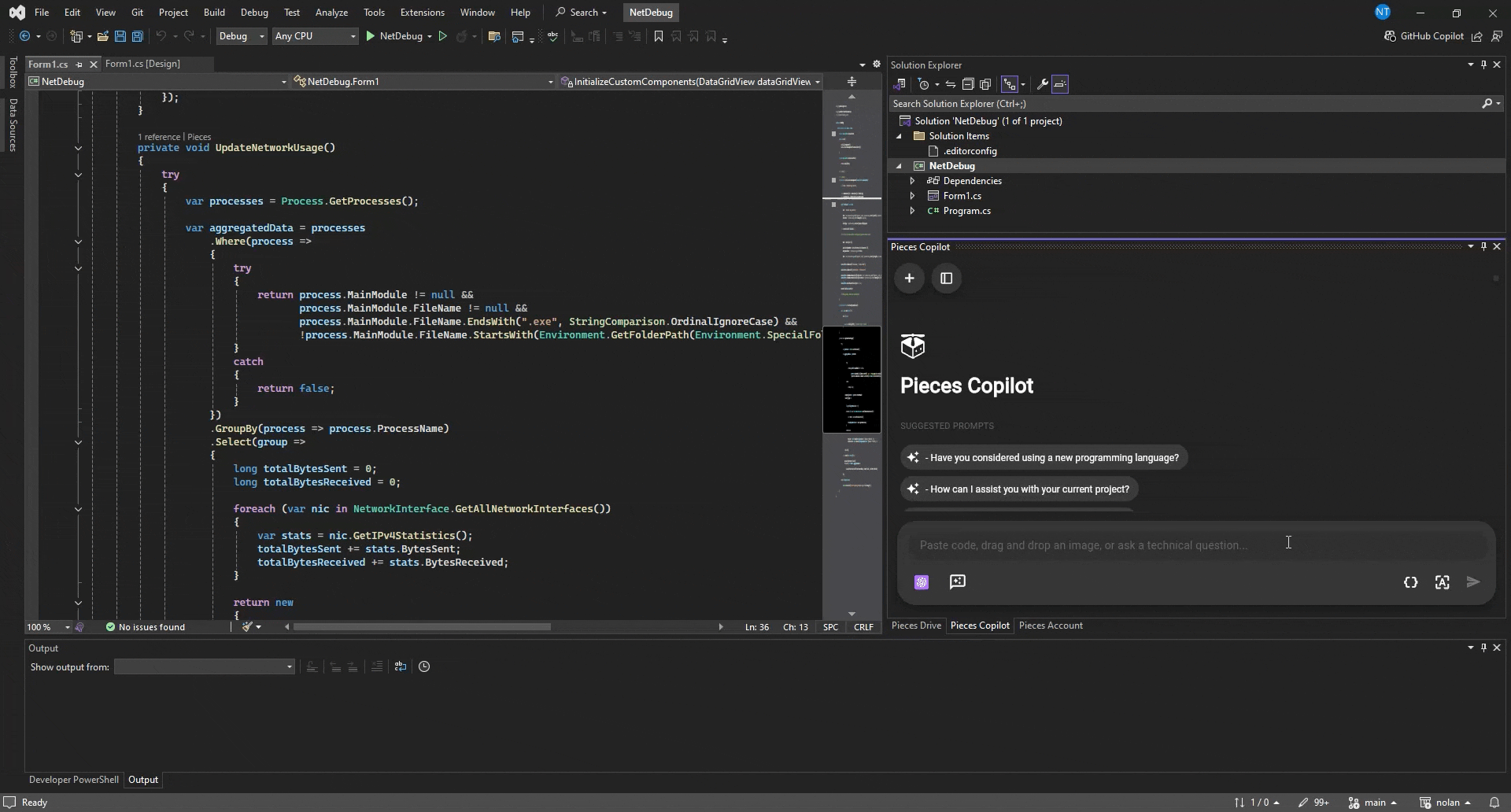Click the Open File folder icon
The height and width of the screenshot is (812, 1511).
pyautogui.click(x=103, y=36)
